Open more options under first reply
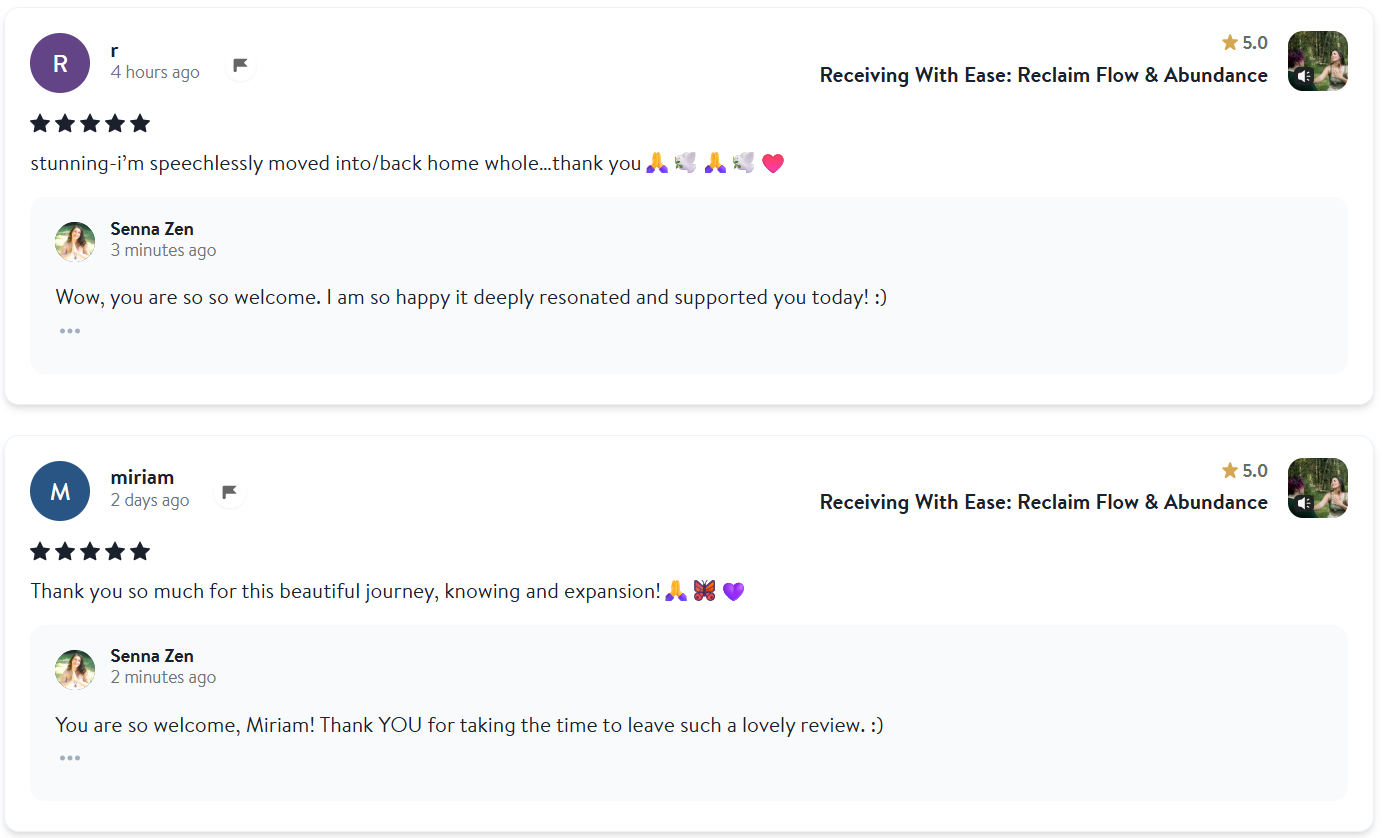This screenshot has width=1382, height=838. [x=69, y=331]
